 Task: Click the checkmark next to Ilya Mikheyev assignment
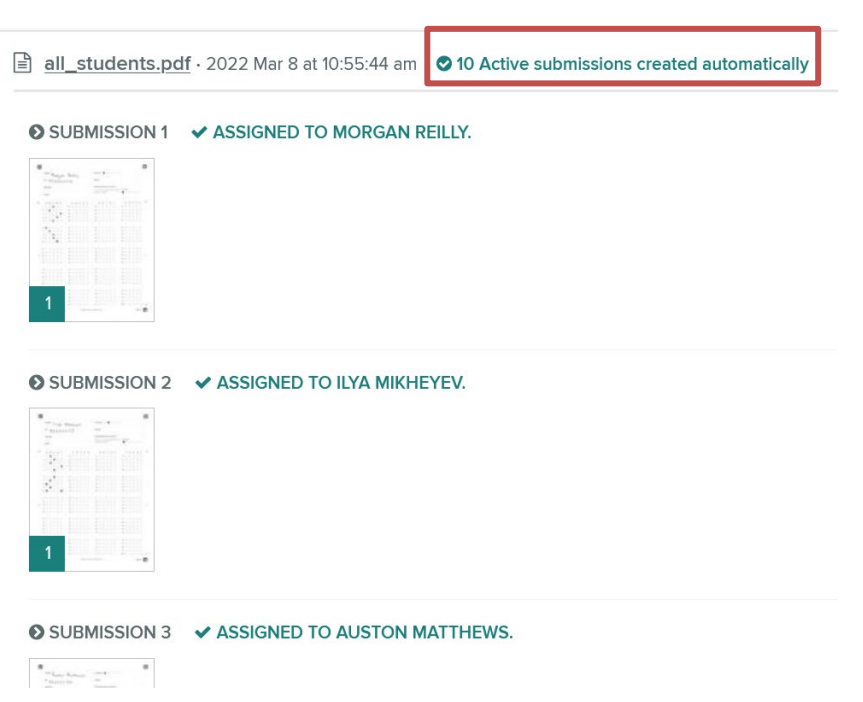click(x=203, y=382)
